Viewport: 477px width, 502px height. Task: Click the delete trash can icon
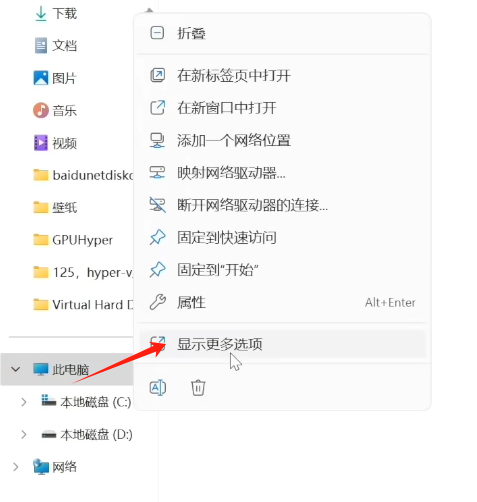coord(198,388)
